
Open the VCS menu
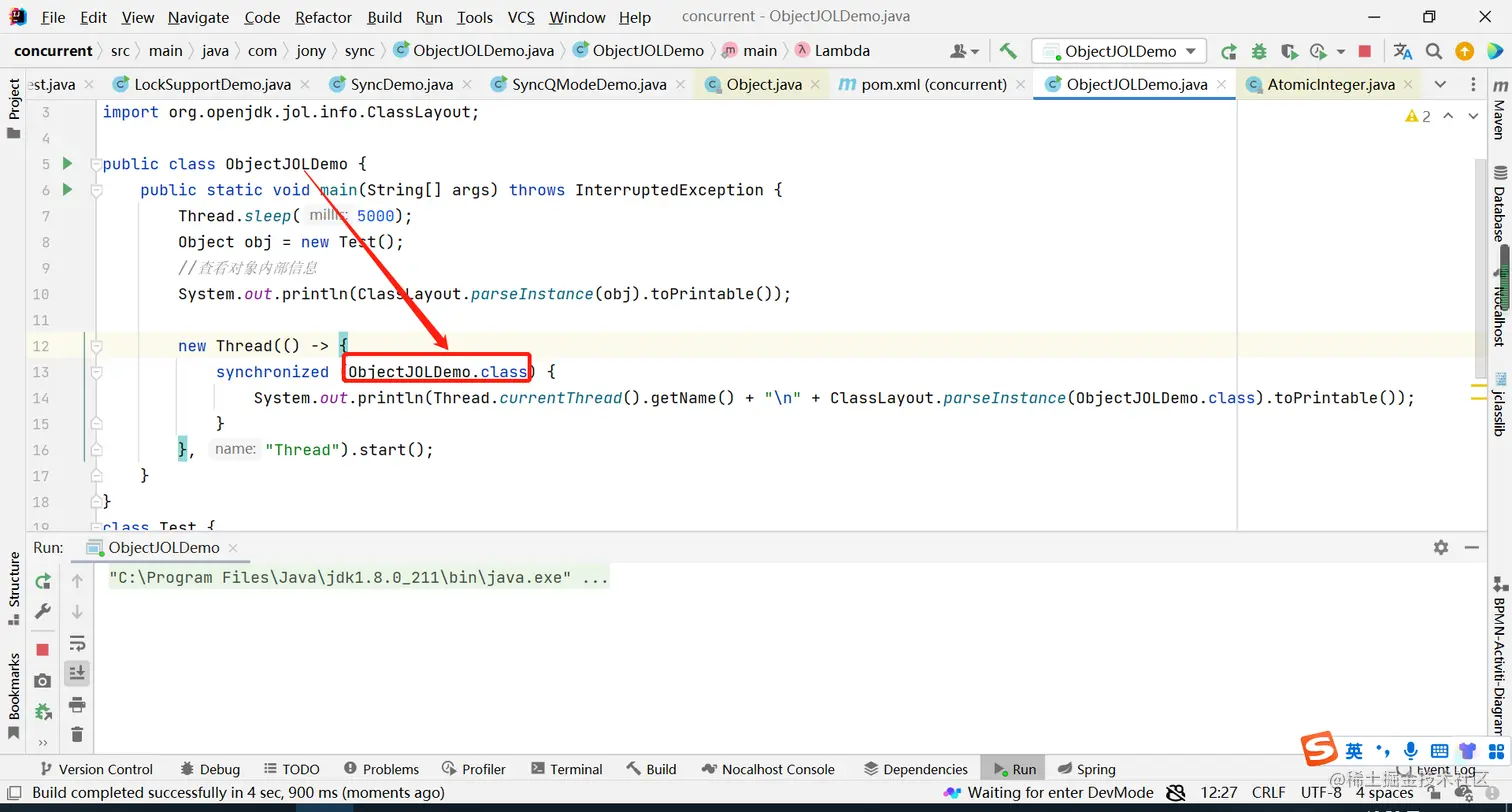tap(521, 17)
